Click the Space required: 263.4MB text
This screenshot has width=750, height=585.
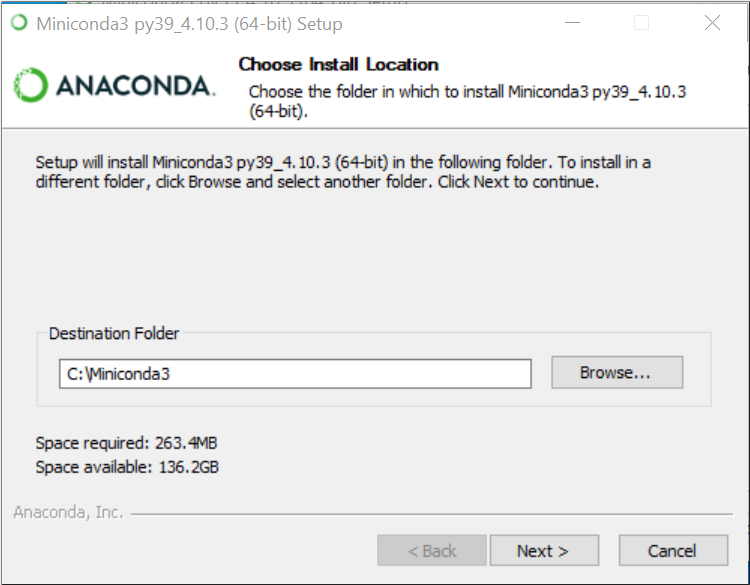click(x=126, y=443)
